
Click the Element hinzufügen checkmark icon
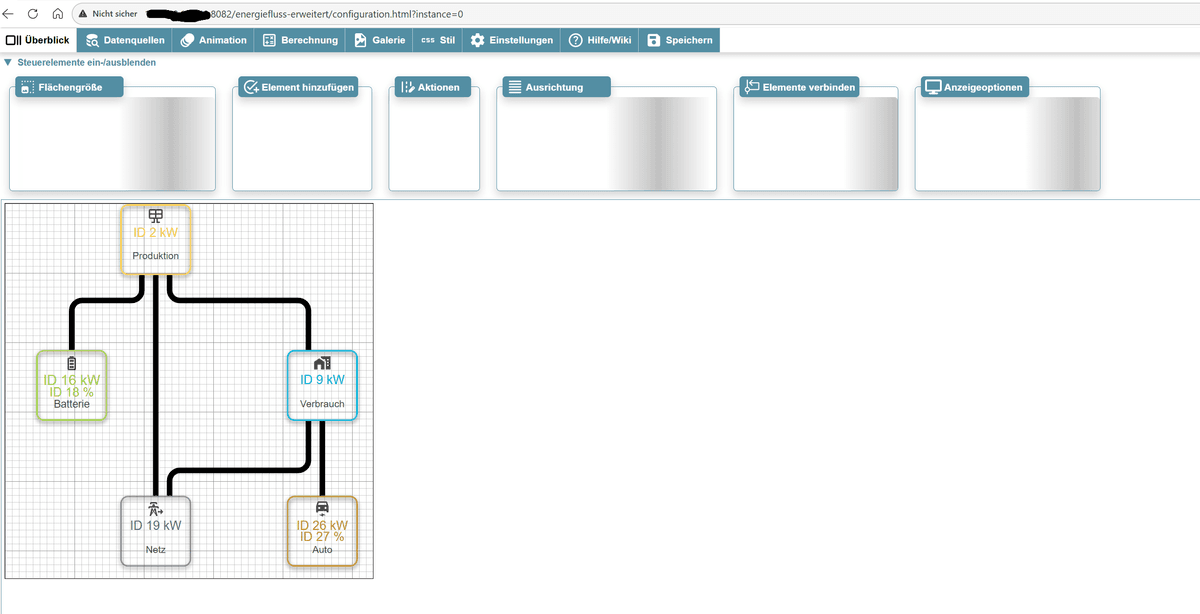pos(250,87)
